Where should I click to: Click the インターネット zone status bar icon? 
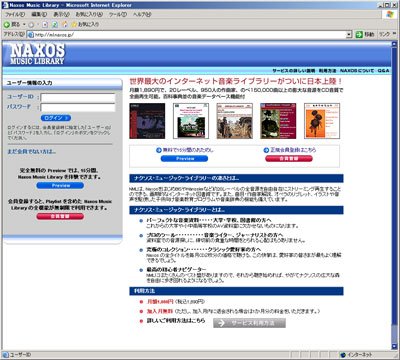pos(343,355)
